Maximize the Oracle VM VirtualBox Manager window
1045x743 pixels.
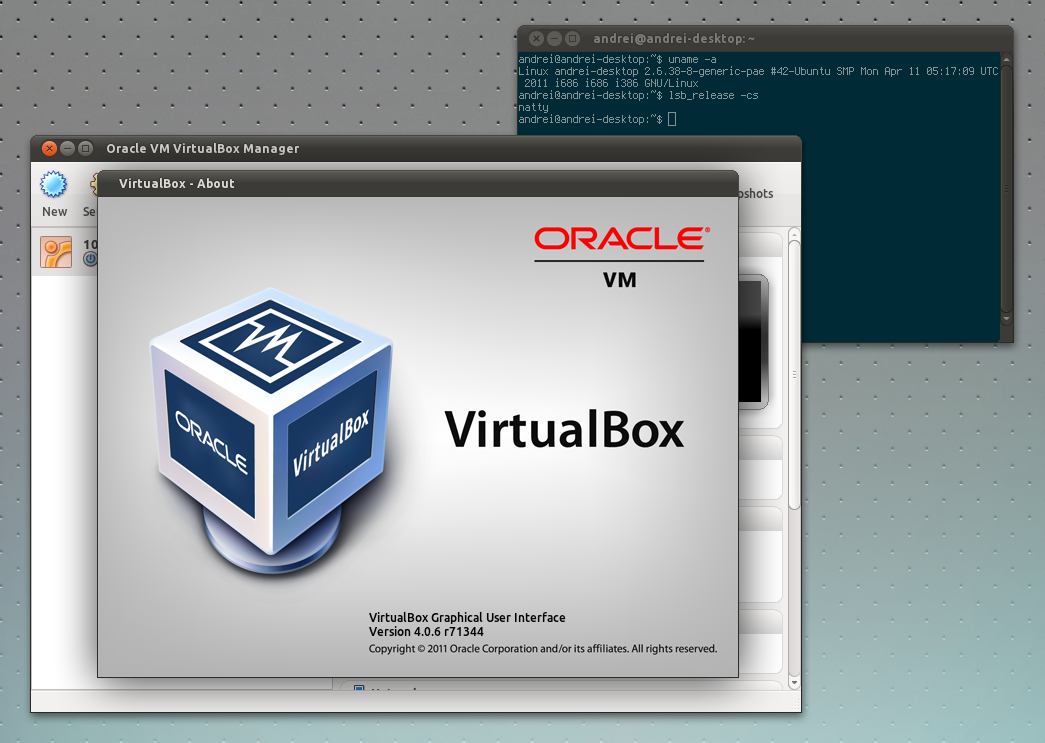click(x=85, y=148)
